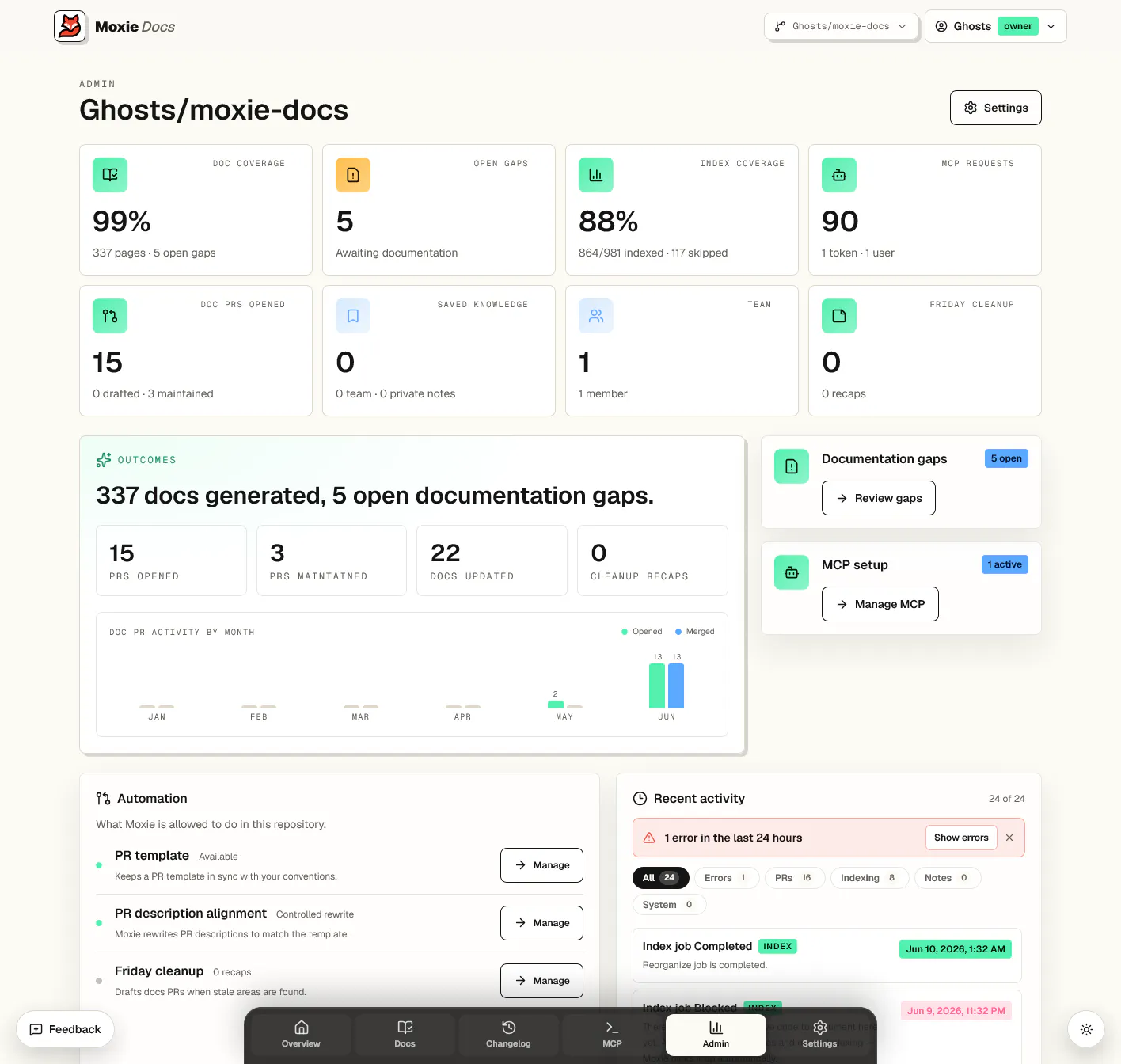The width and height of the screenshot is (1121, 1064).
Task: Click the Show errors button
Action: (x=961, y=838)
